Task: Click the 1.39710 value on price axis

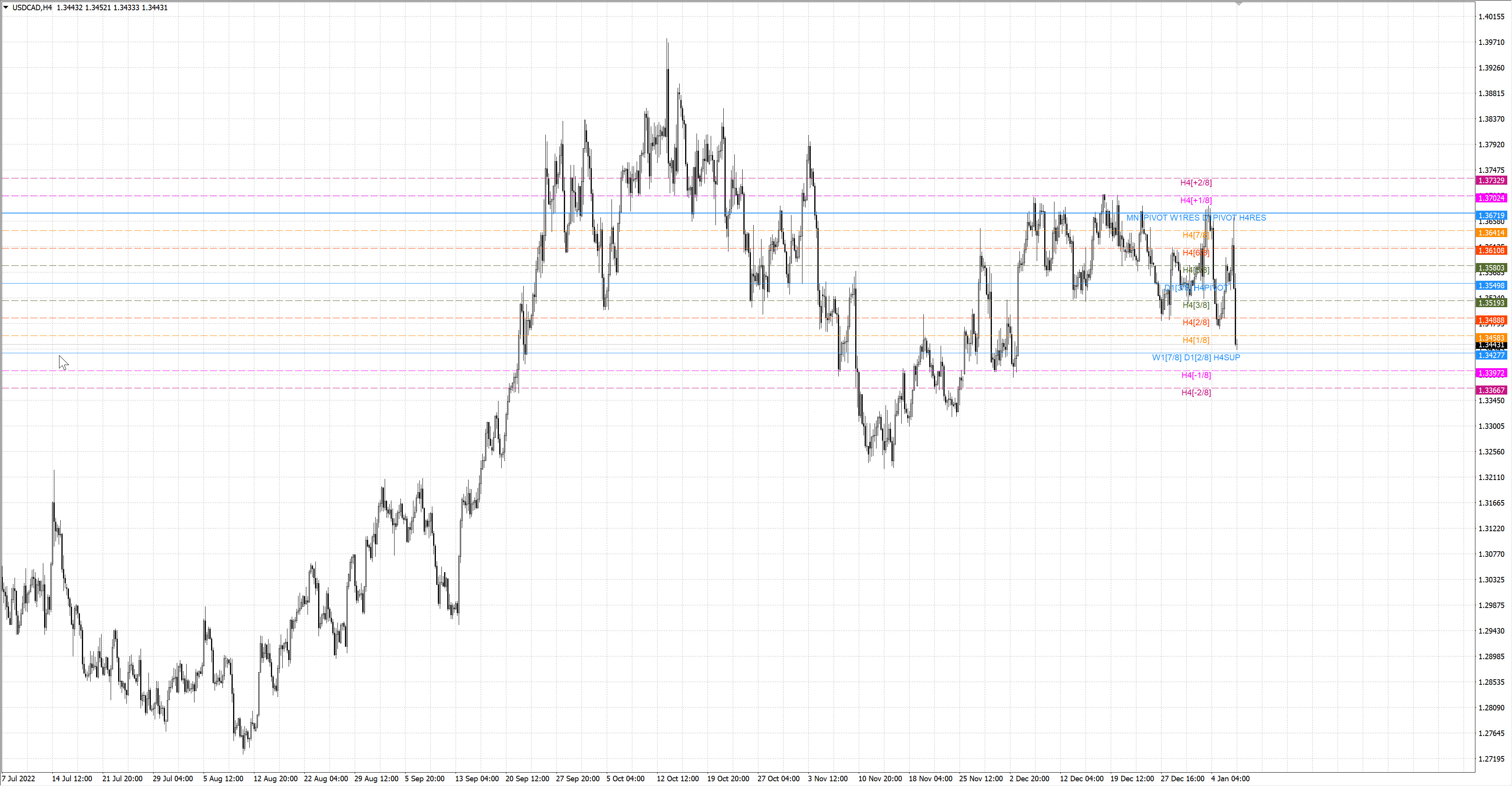Action: point(1492,42)
